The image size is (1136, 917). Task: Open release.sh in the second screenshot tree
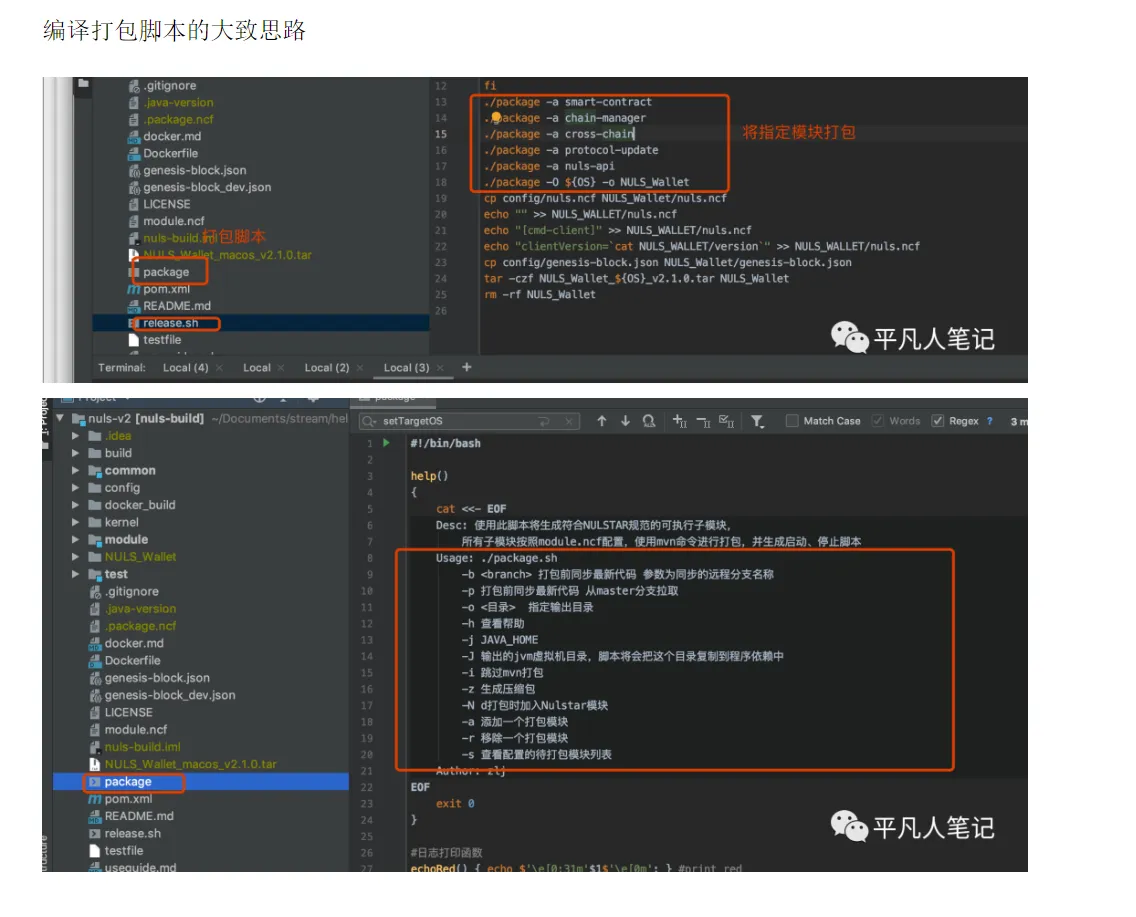click(133, 834)
